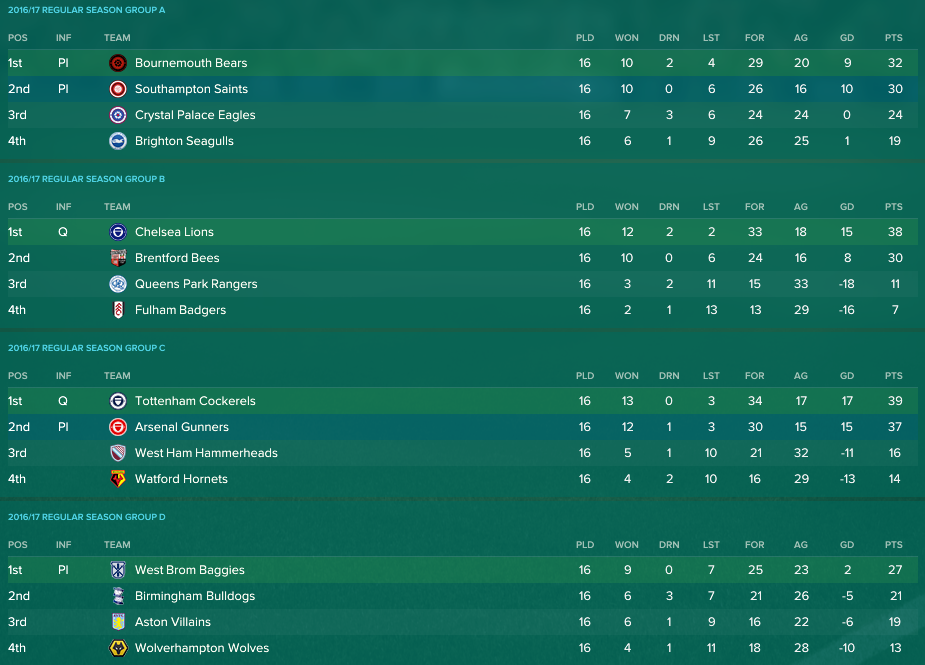Open the Queens Park Rangers team link
The width and height of the screenshot is (925, 665).
(196, 284)
